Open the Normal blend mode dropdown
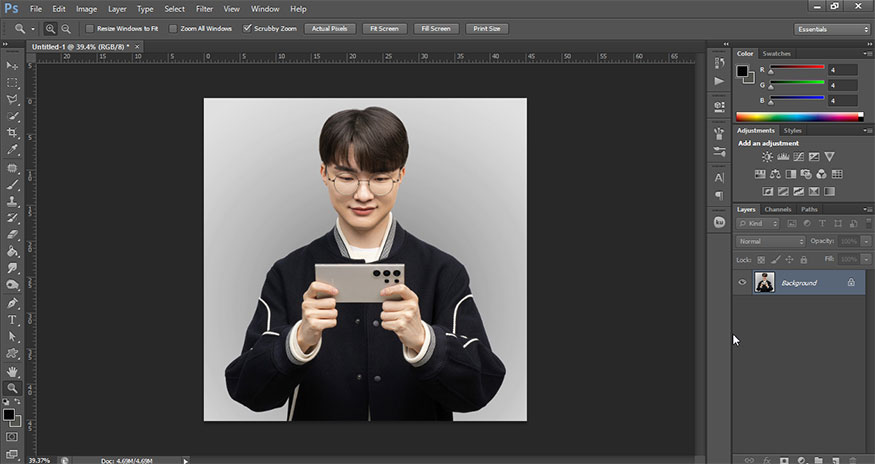The height and width of the screenshot is (464, 875). 770,241
